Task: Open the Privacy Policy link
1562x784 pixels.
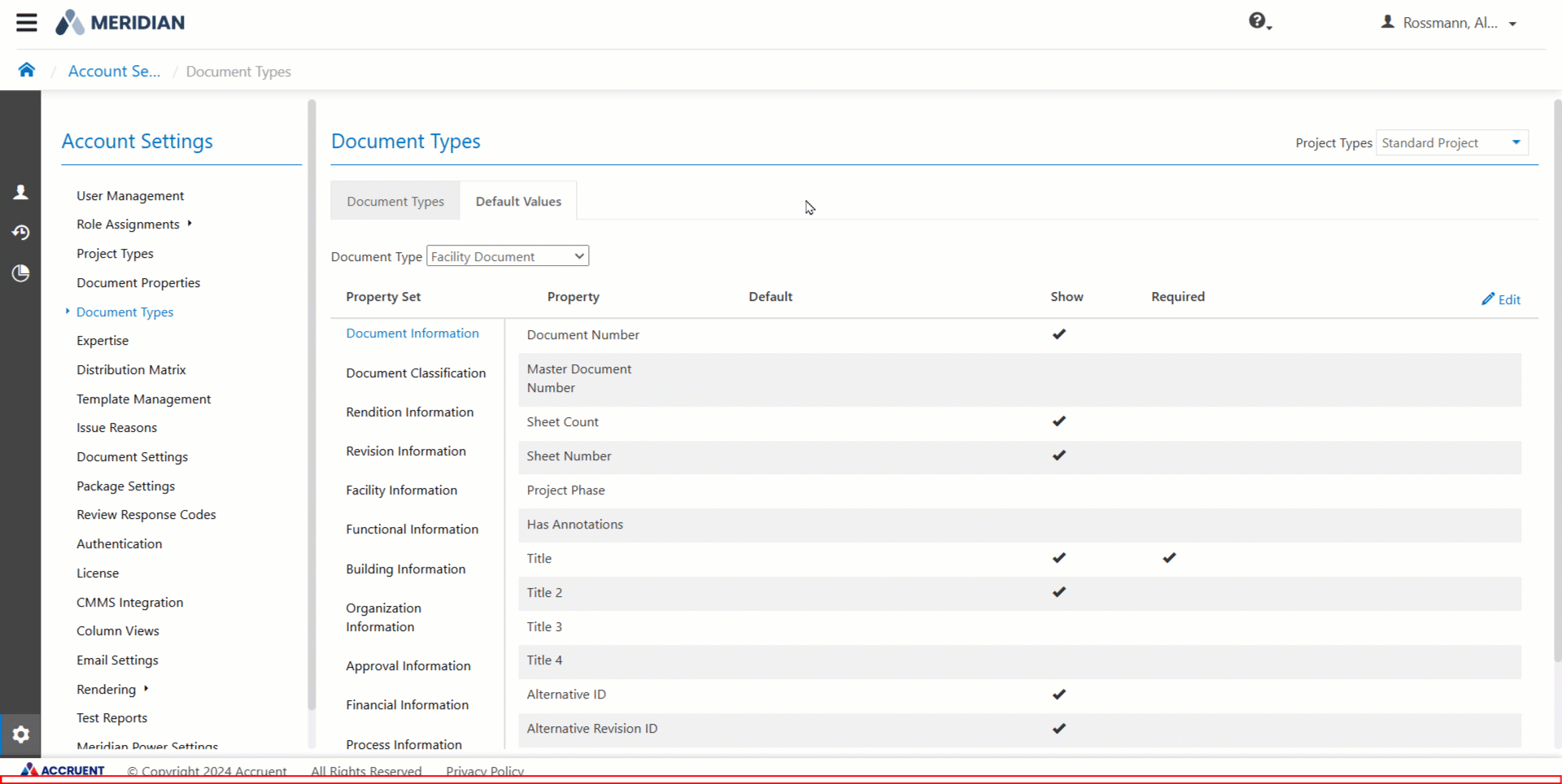Action: [484, 771]
